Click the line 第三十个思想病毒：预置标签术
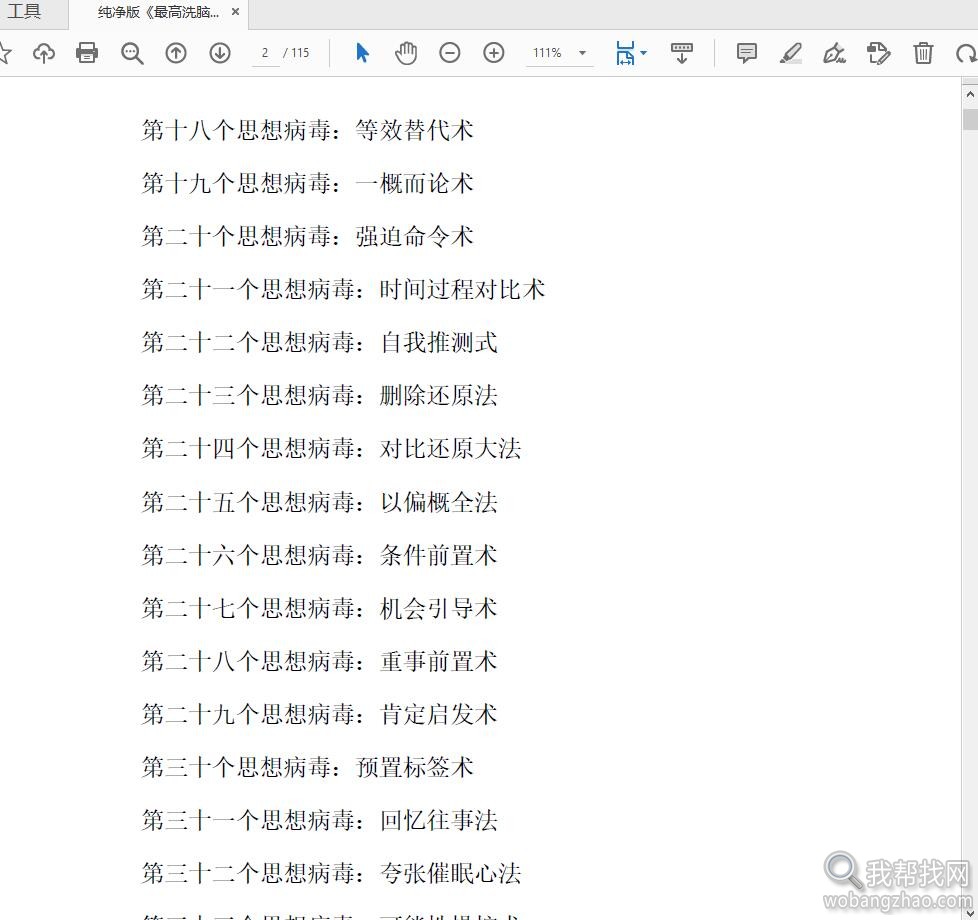Screen dimensions: 978x920 (x=307, y=767)
